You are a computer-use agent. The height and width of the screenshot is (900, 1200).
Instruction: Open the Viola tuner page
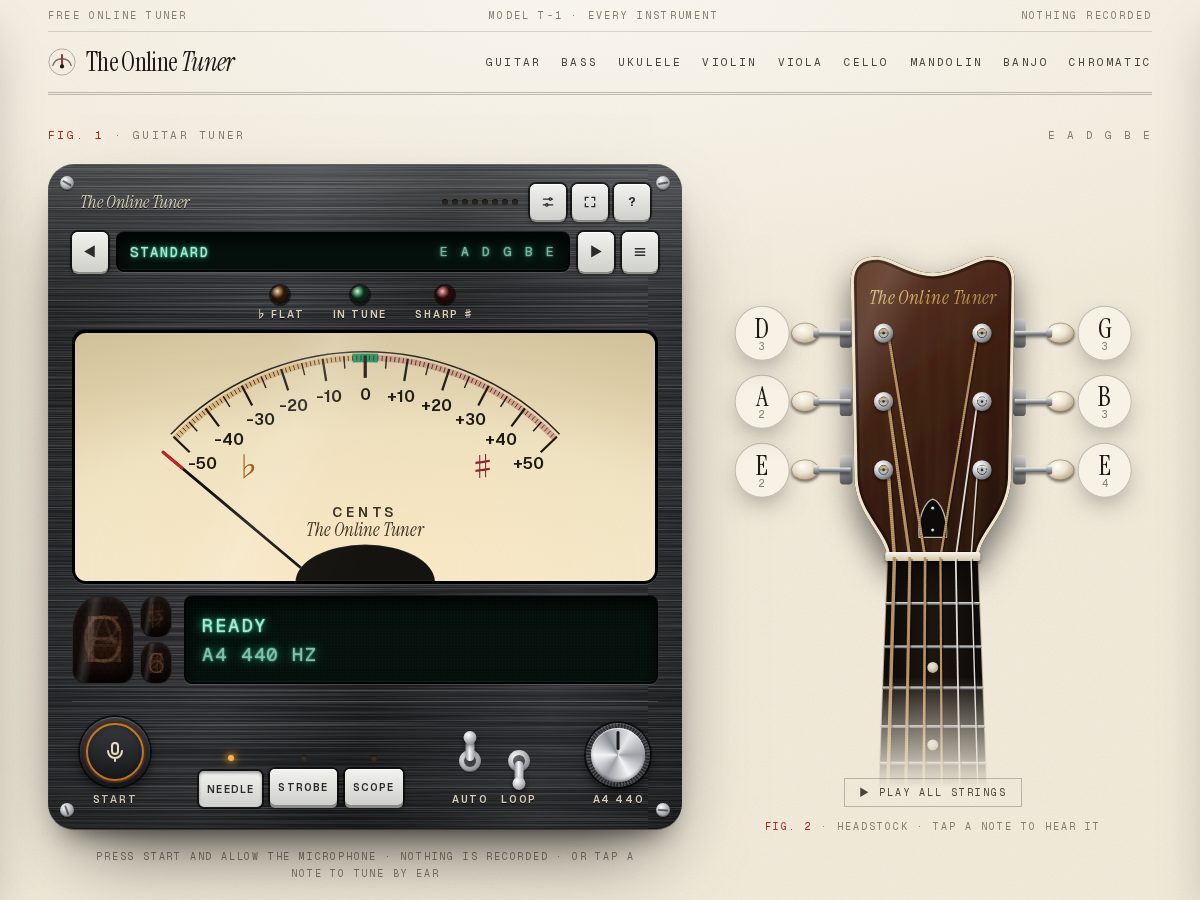tap(800, 62)
